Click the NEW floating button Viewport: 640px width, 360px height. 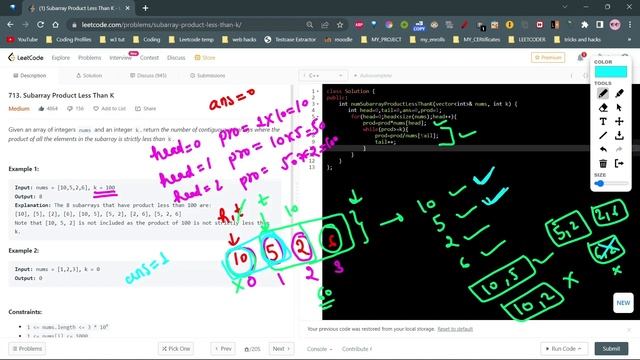pyautogui.click(x=623, y=303)
